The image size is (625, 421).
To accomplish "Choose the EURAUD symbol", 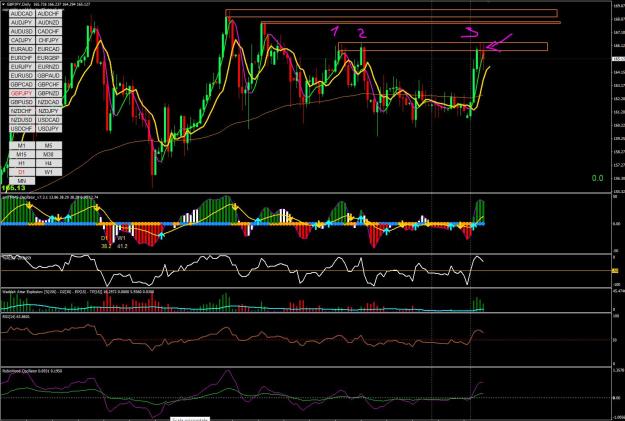I will point(22,49).
